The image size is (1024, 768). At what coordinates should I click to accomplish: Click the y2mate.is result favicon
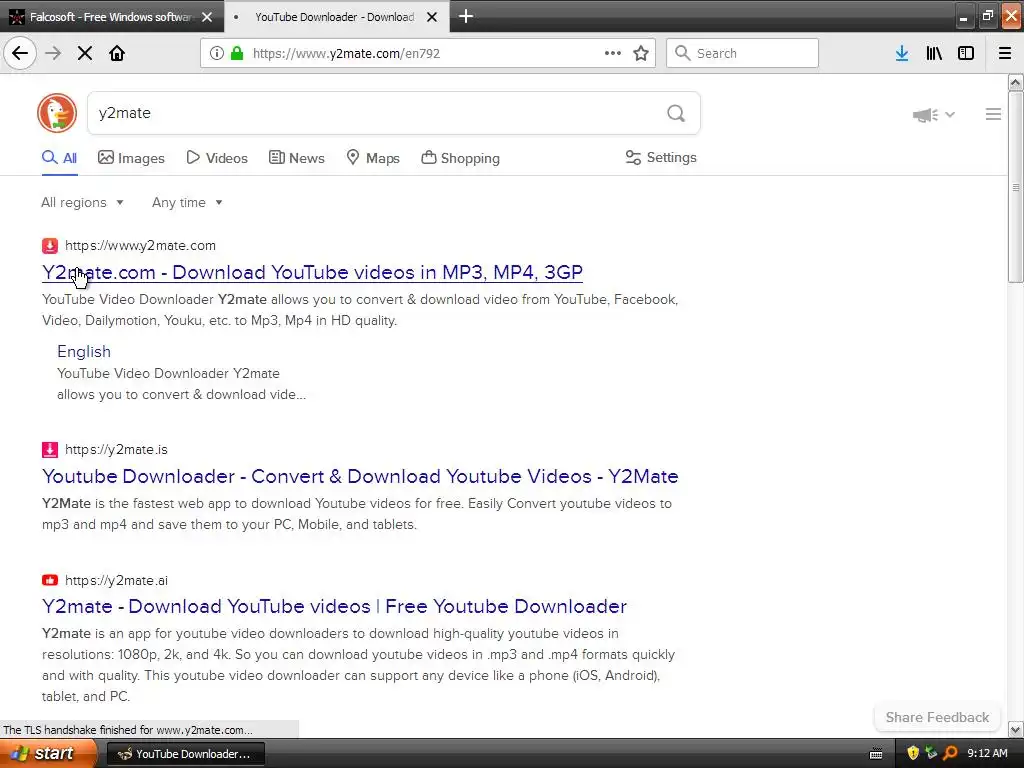pos(50,449)
